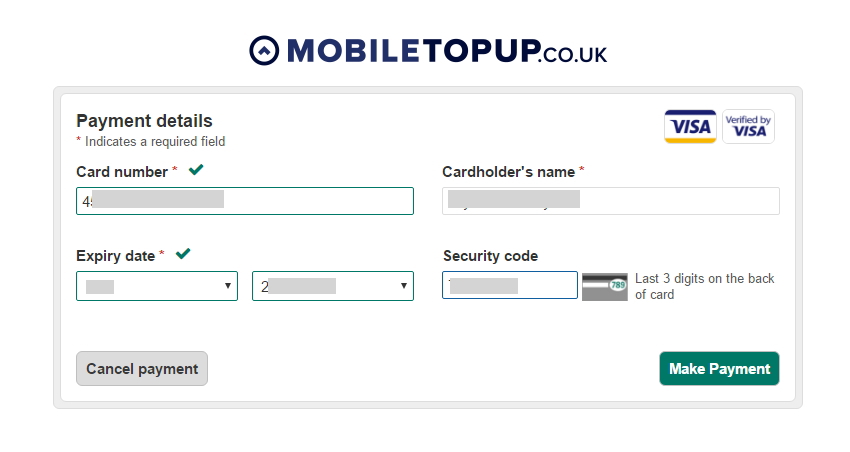The height and width of the screenshot is (452, 850).
Task: Click the MobileTopup circular arrow logo icon
Action: (264, 51)
